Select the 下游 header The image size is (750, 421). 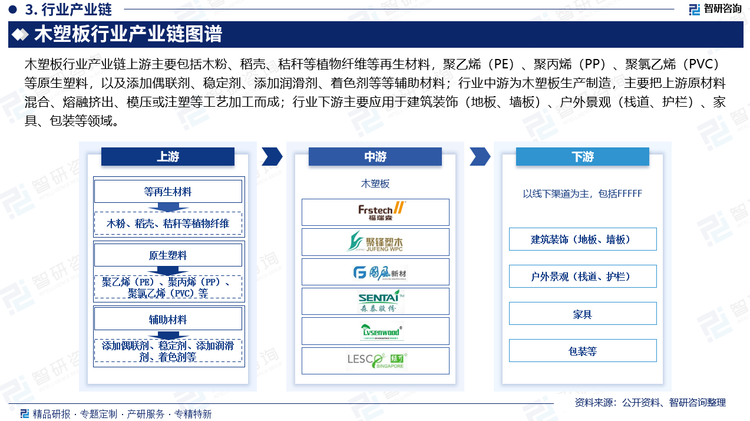583,156
